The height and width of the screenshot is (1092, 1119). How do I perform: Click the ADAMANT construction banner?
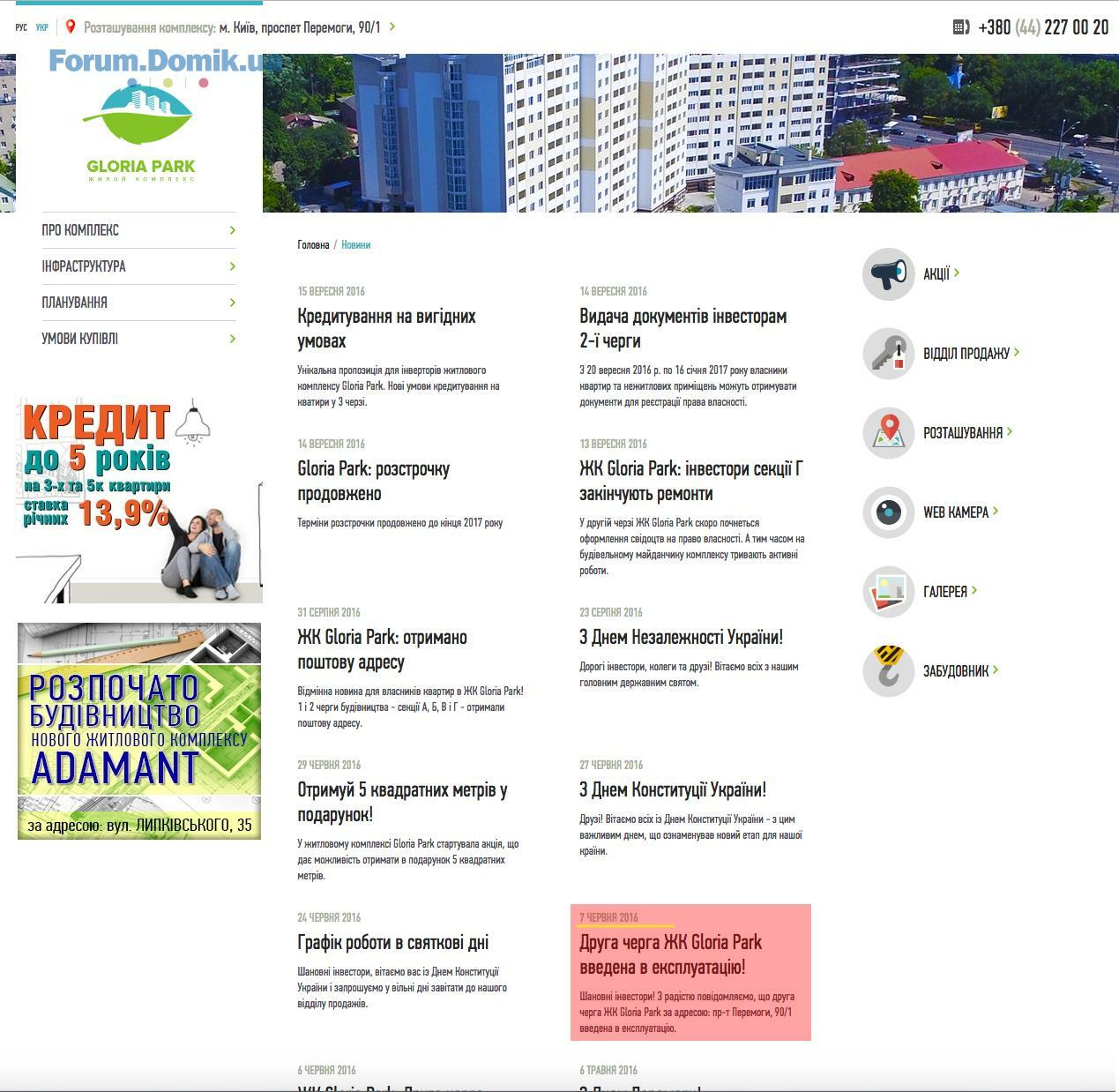point(139,731)
